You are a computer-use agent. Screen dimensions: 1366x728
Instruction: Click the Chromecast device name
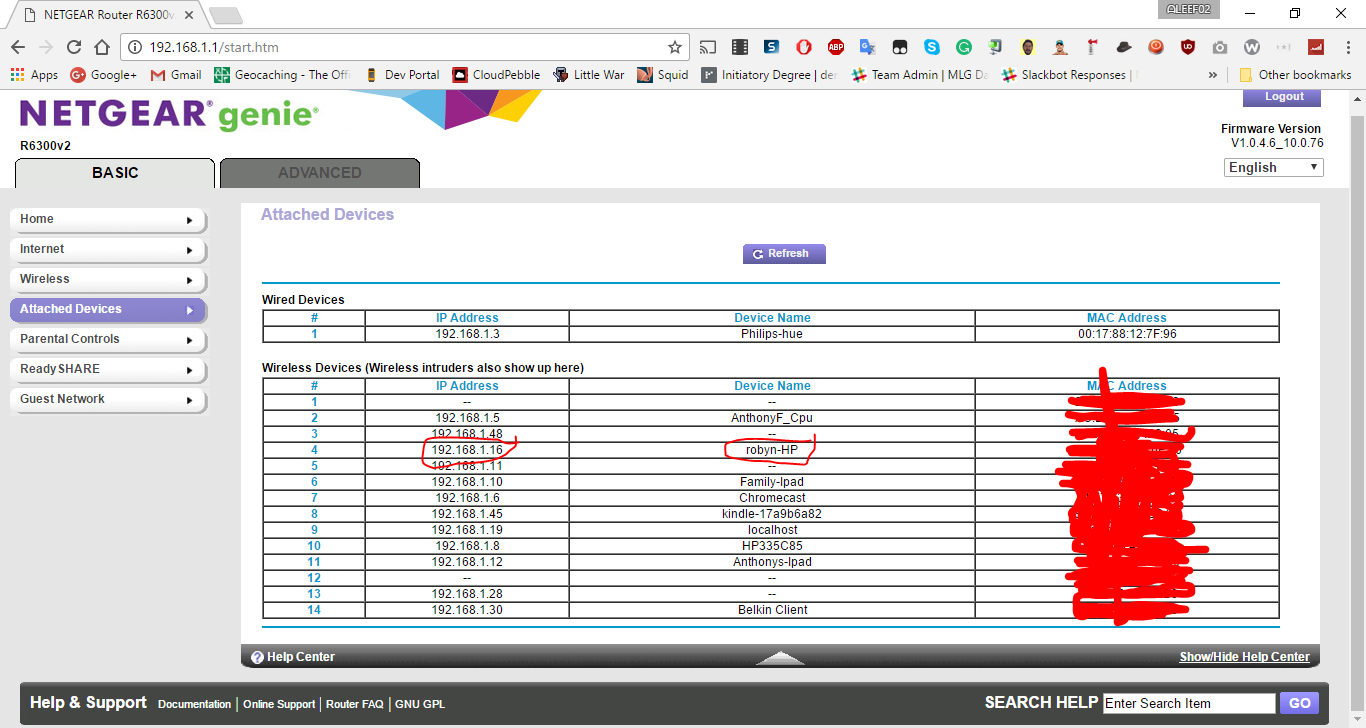pos(772,498)
